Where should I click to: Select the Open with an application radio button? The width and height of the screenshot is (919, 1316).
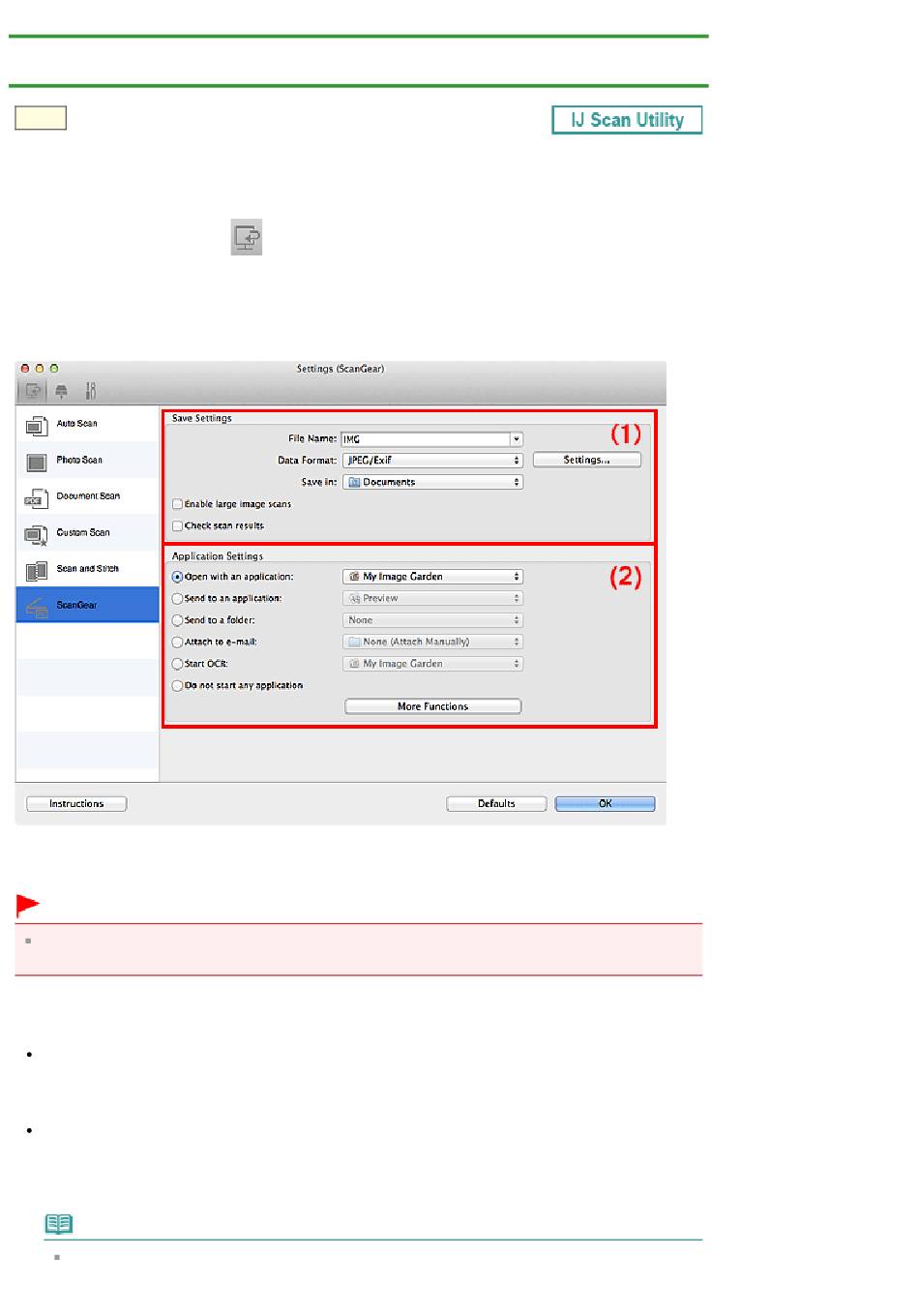click(177, 577)
